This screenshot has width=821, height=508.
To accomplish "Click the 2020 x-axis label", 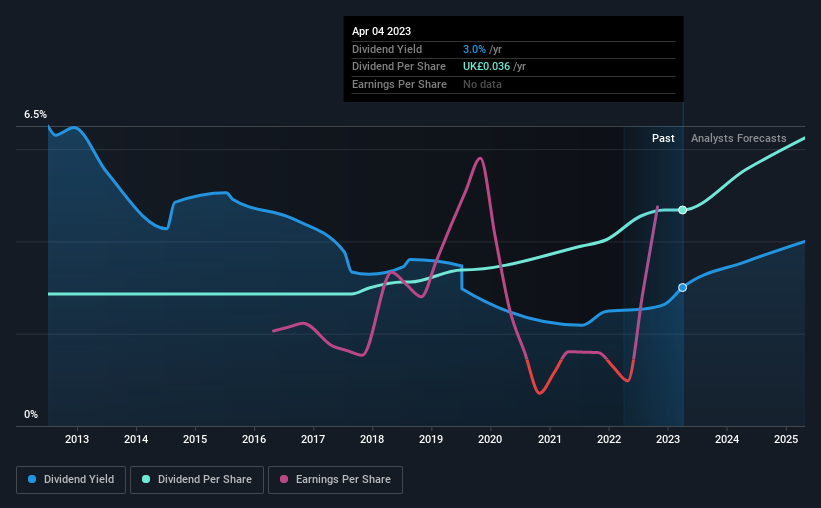I will click(x=490, y=439).
